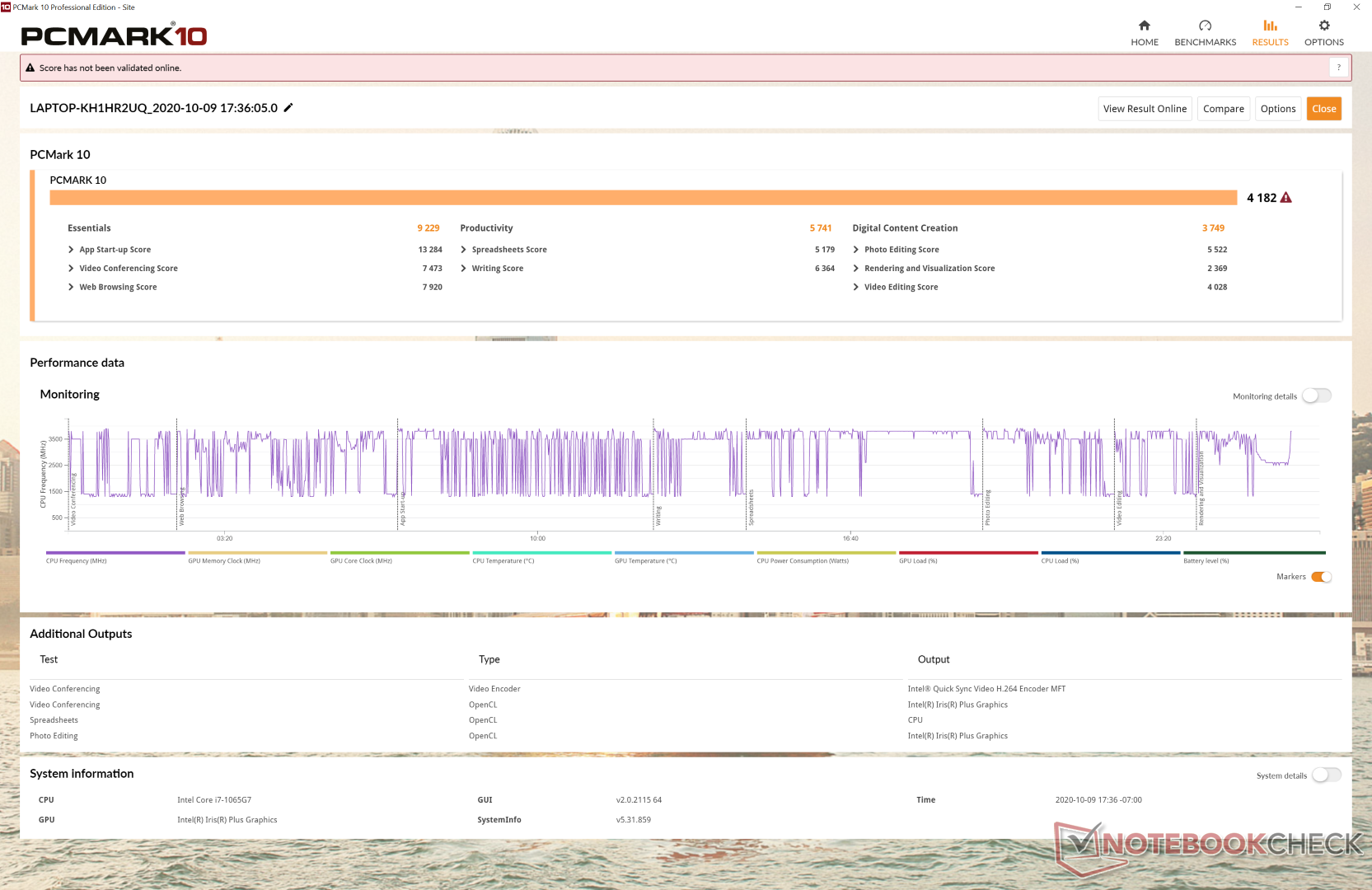Click the red warning triangle beside score 4 182

pos(1286,198)
